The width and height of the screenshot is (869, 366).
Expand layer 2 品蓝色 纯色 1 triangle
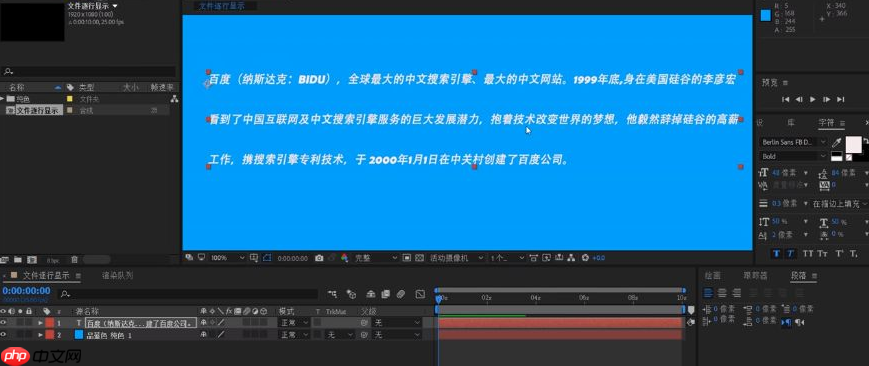[x=40, y=335]
